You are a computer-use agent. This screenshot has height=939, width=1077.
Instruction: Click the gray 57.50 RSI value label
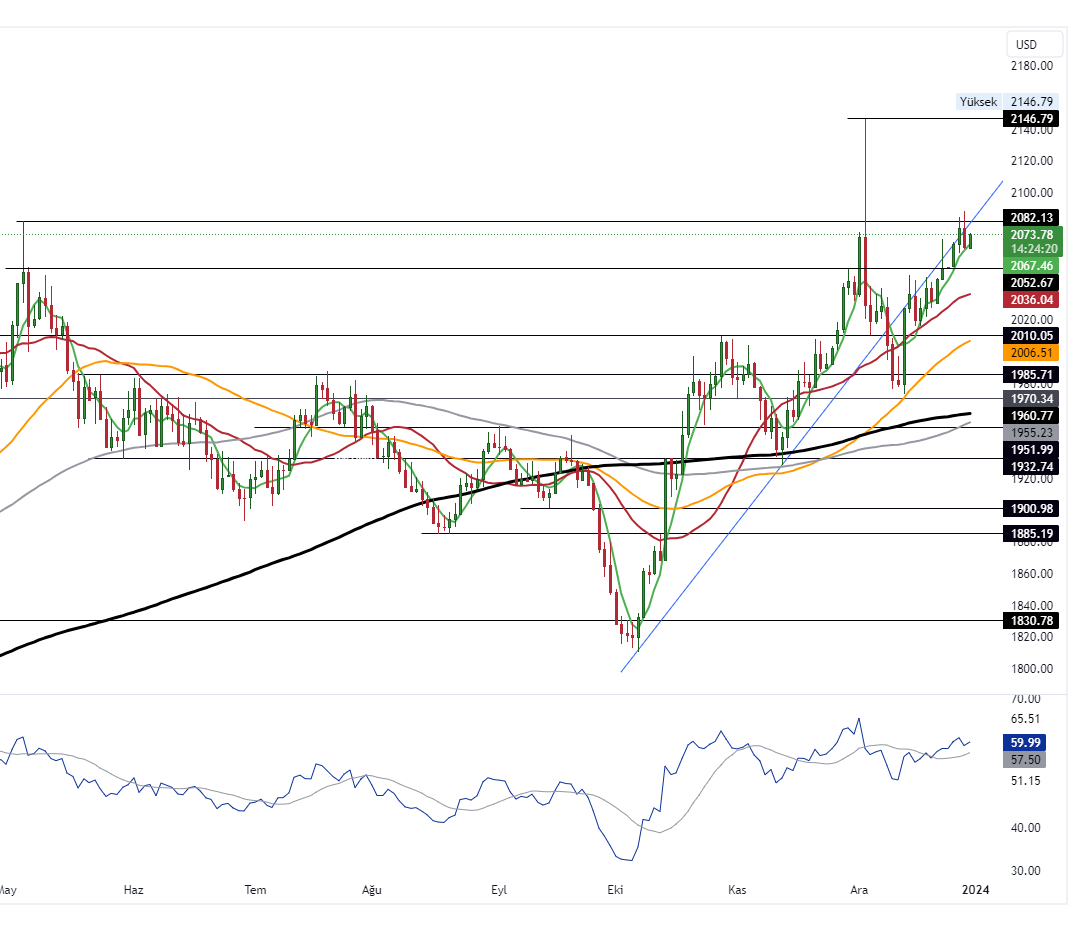(1030, 759)
